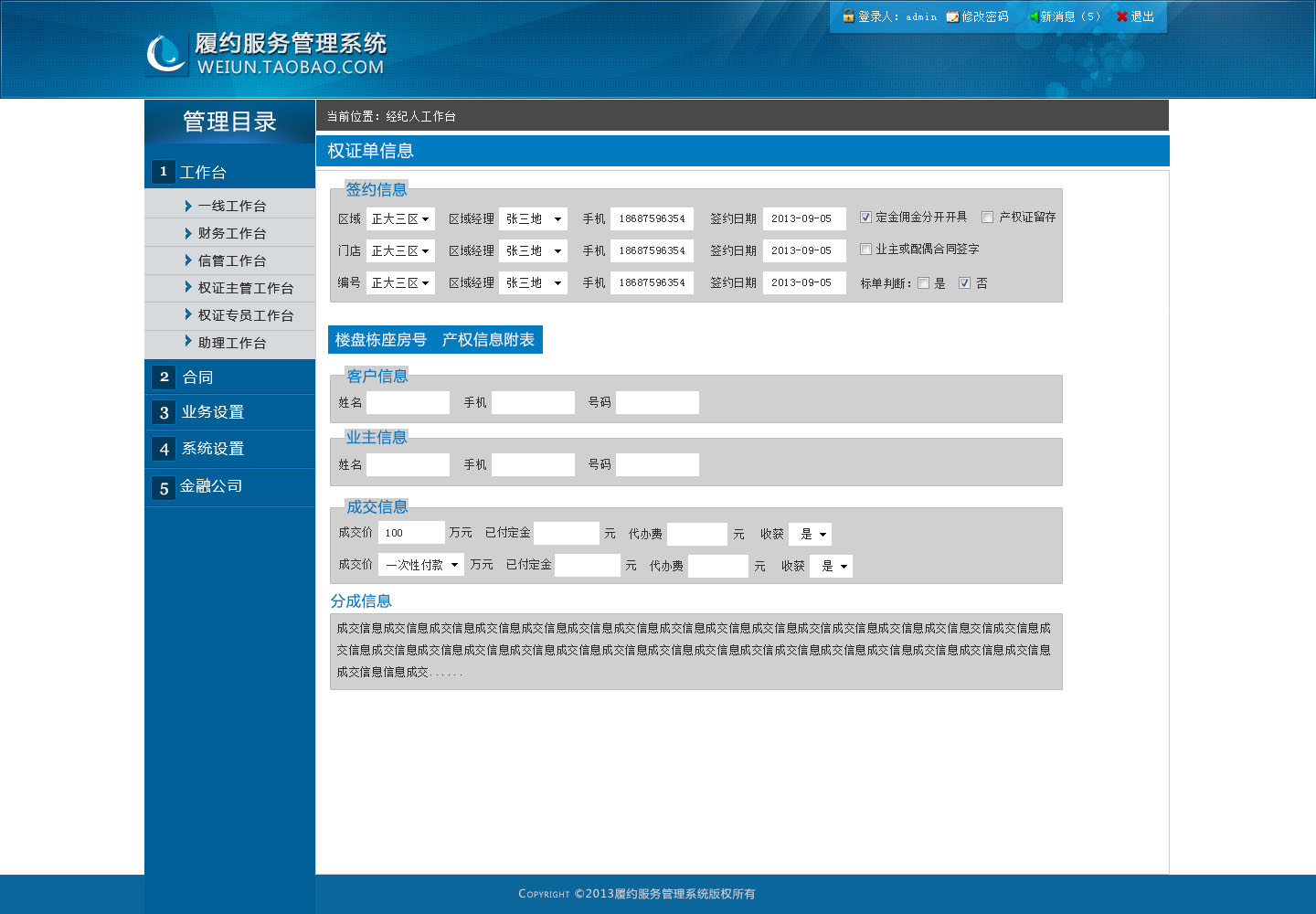Open 门店 正大三区 dropdown
This screenshot has width=1316, height=914.
400,250
